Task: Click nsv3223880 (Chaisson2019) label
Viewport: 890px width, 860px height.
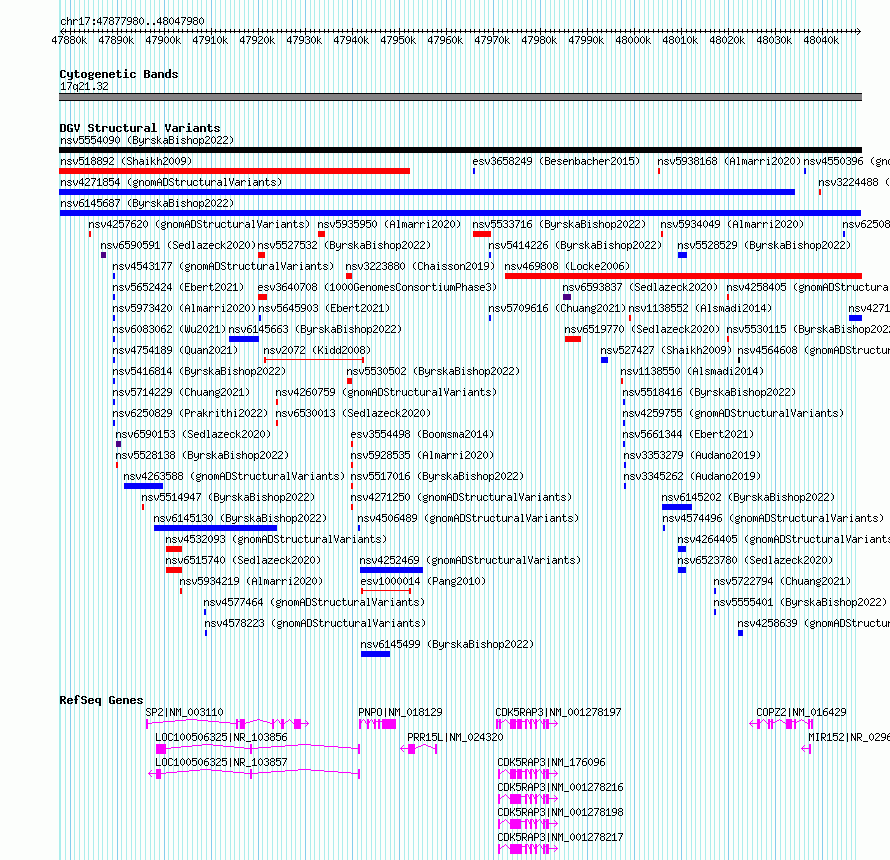Action: click(420, 266)
